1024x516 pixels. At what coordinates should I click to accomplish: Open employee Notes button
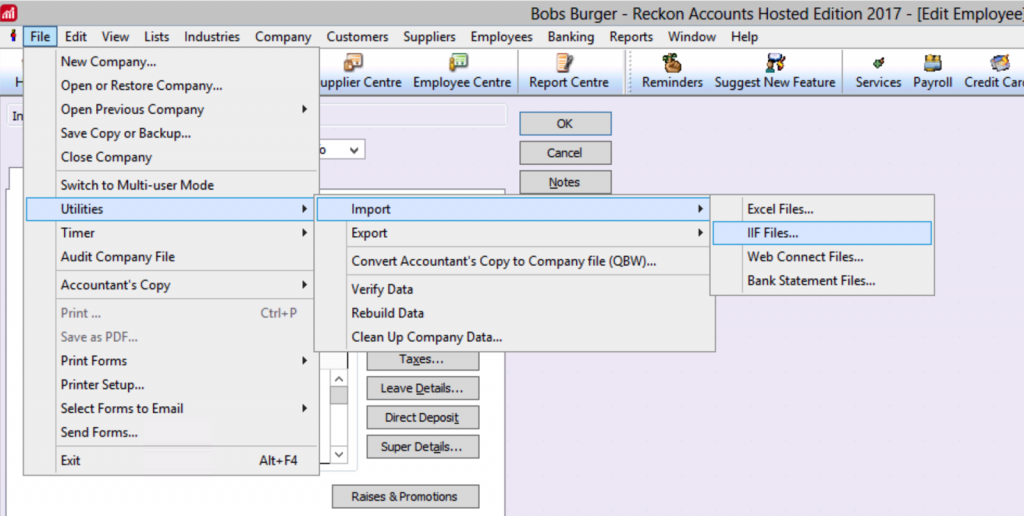(565, 182)
